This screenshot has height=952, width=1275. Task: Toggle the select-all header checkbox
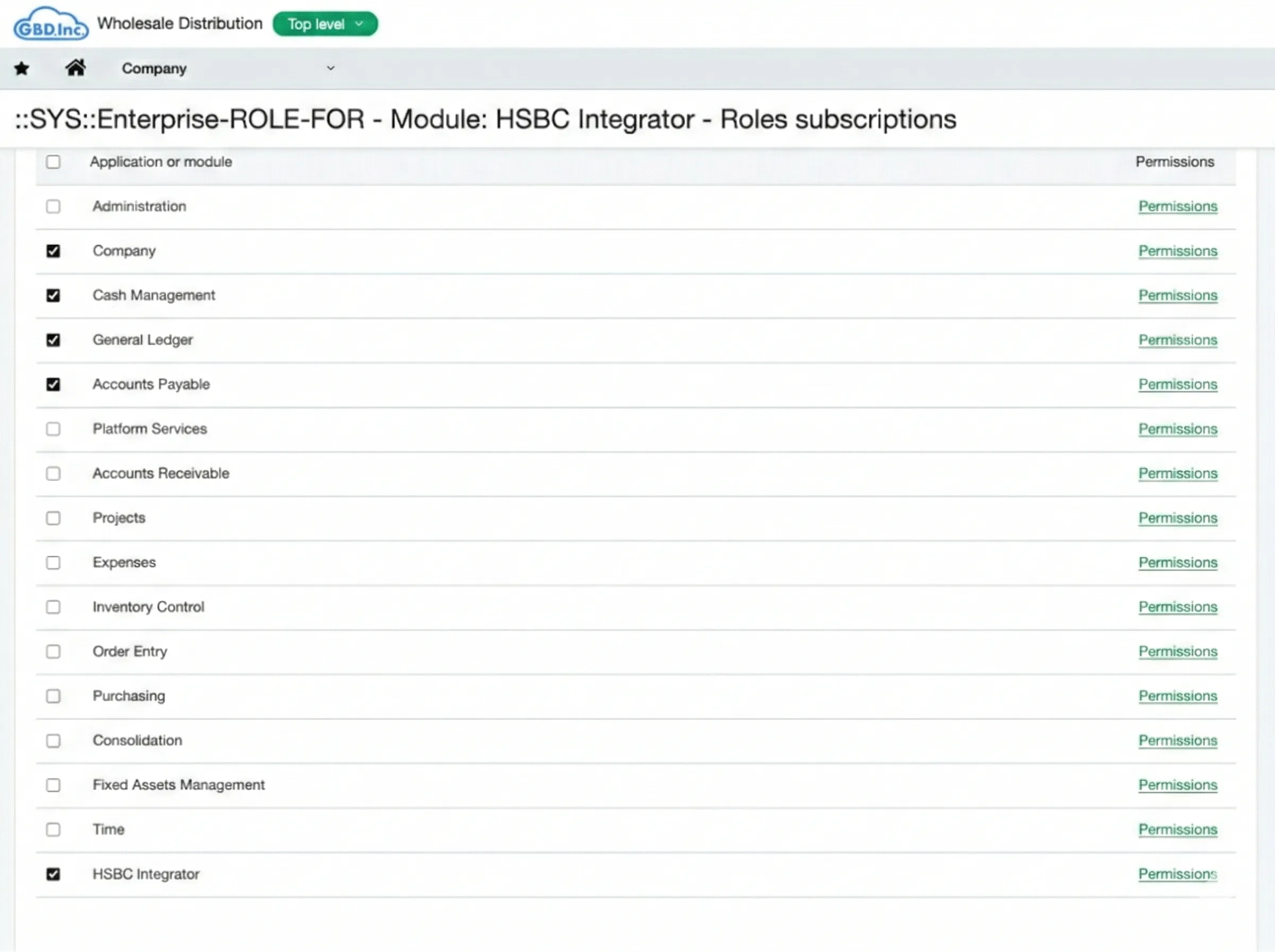(53, 162)
